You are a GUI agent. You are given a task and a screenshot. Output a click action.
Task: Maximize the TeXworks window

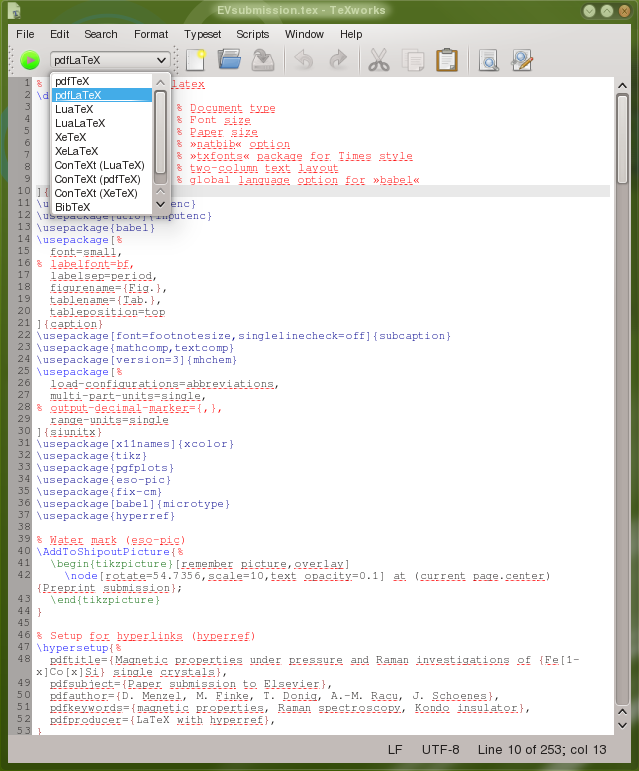[x=607, y=10]
